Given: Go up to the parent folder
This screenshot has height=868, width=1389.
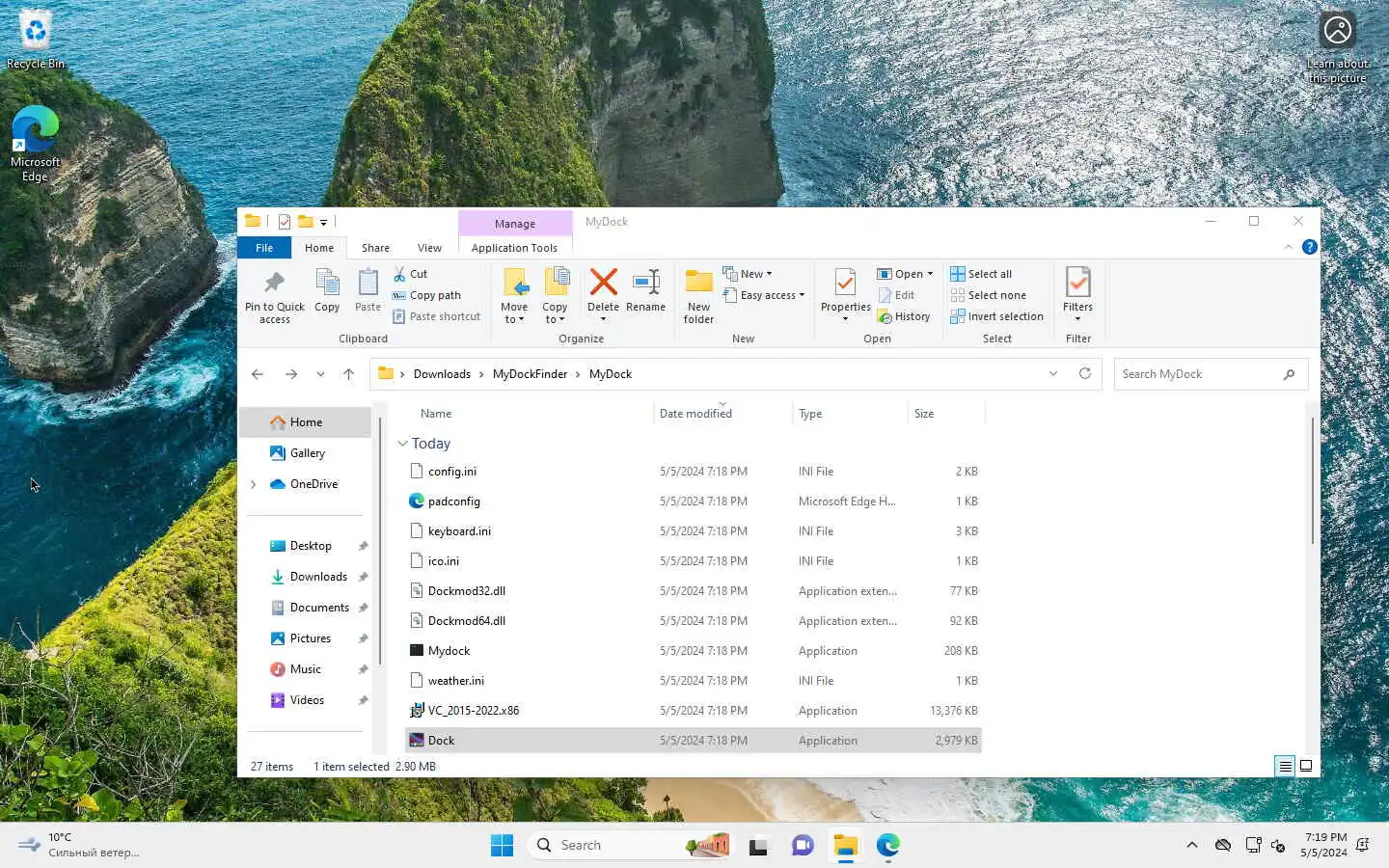Looking at the screenshot, I should tap(348, 374).
